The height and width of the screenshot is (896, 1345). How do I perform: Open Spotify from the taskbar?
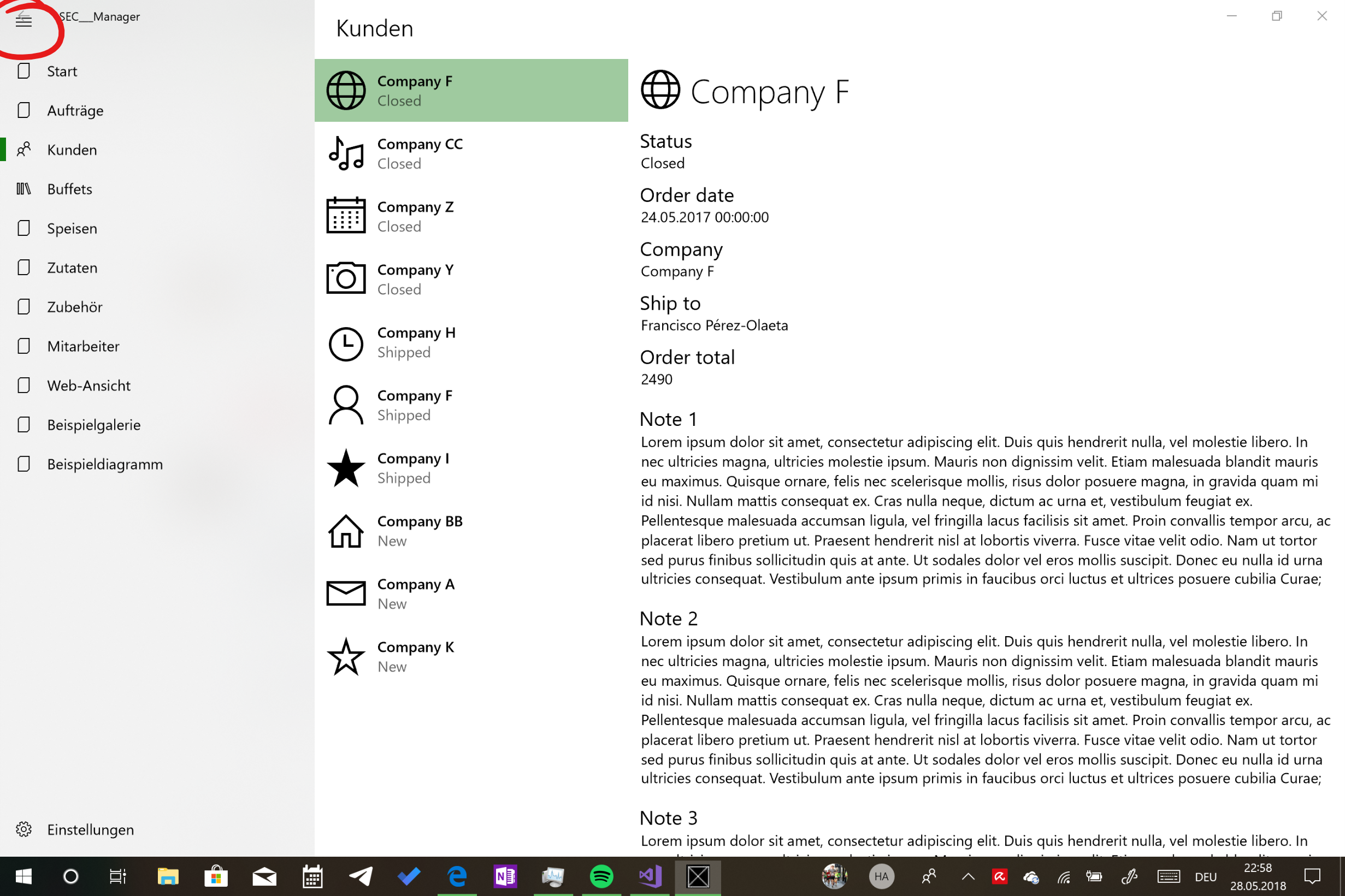(601, 876)
